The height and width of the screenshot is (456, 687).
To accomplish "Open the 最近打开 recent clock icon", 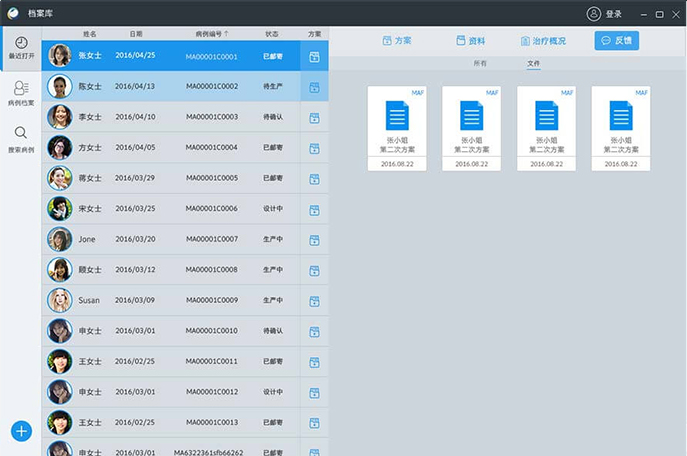I will click(x=21, y=45).
